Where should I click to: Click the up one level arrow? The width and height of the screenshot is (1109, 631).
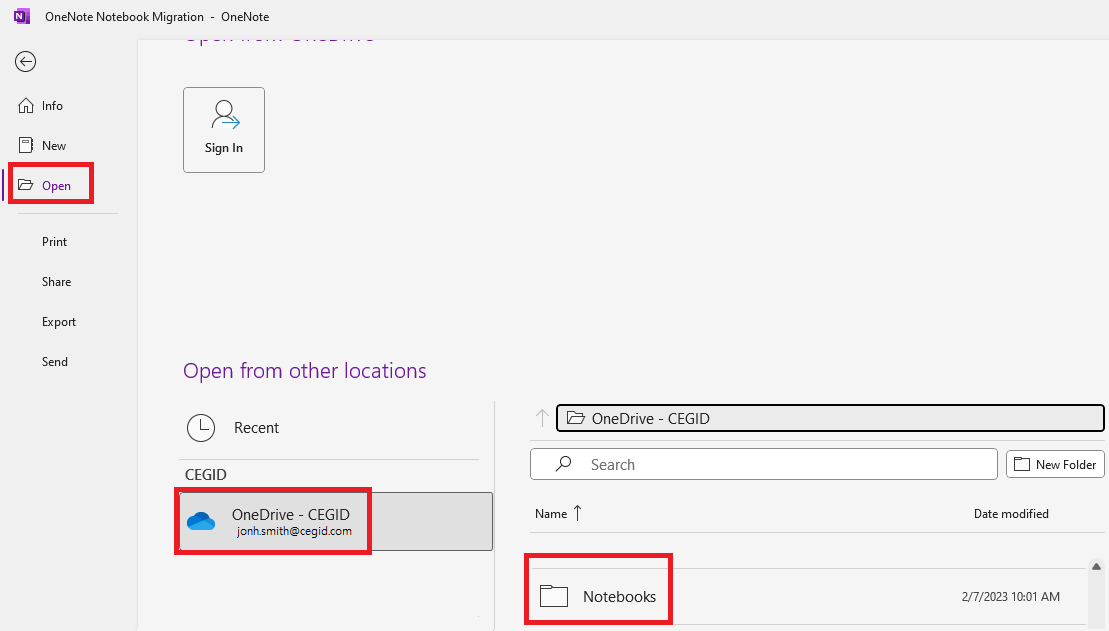(x=542, y=418)
